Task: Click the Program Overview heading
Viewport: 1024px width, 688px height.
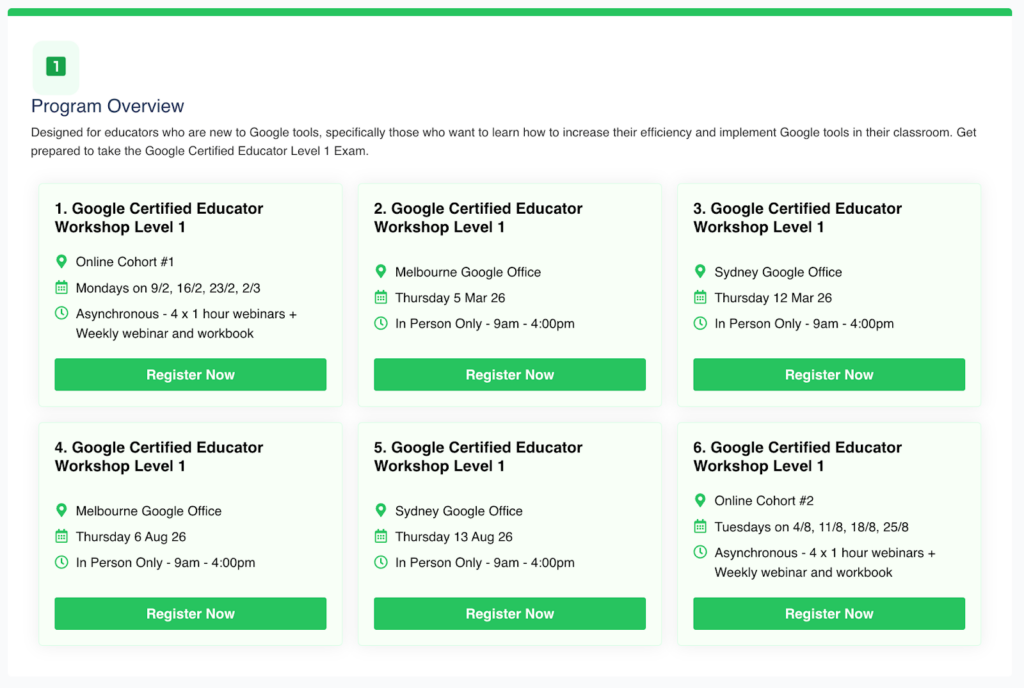Action: click(x=108, y=106)
